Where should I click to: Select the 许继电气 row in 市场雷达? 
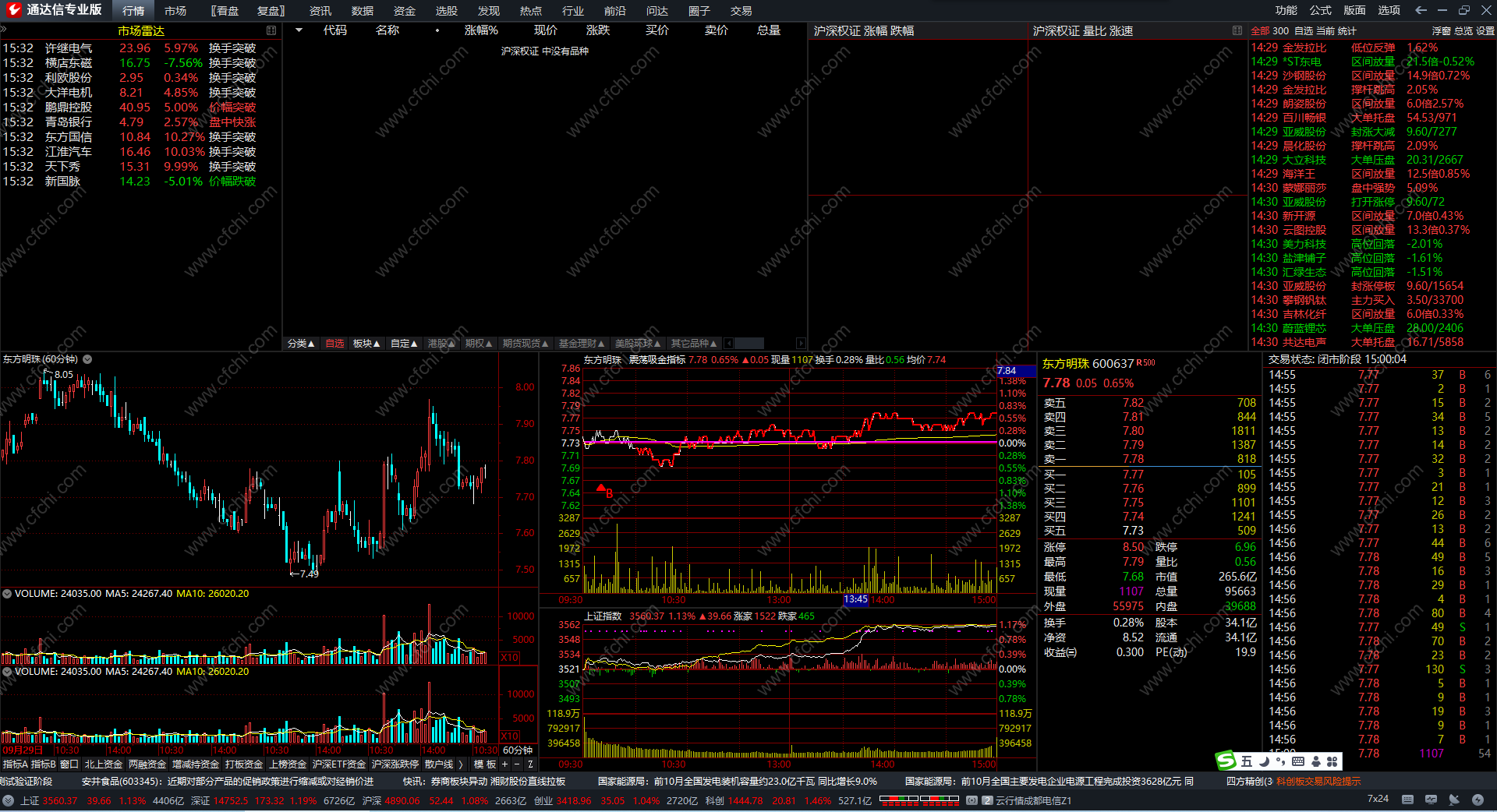(140, 48)
